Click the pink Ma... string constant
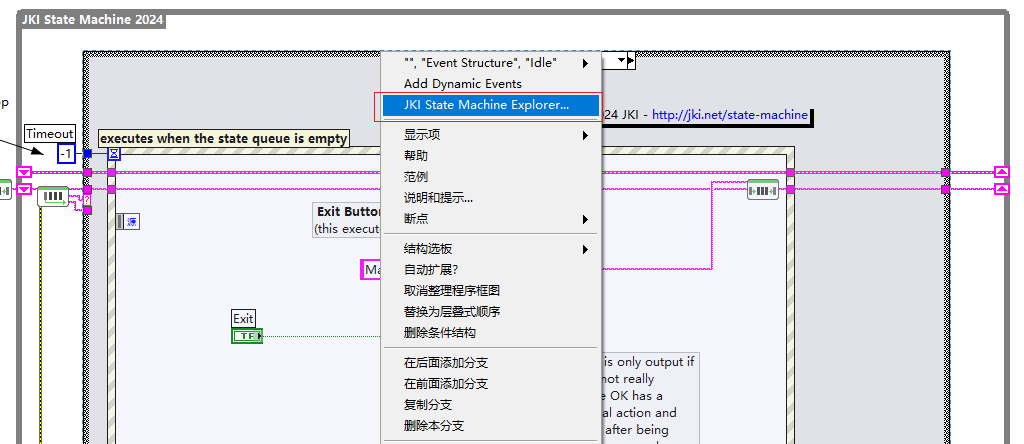Viewport: 1024px width, 444px height. coord(372,270)
